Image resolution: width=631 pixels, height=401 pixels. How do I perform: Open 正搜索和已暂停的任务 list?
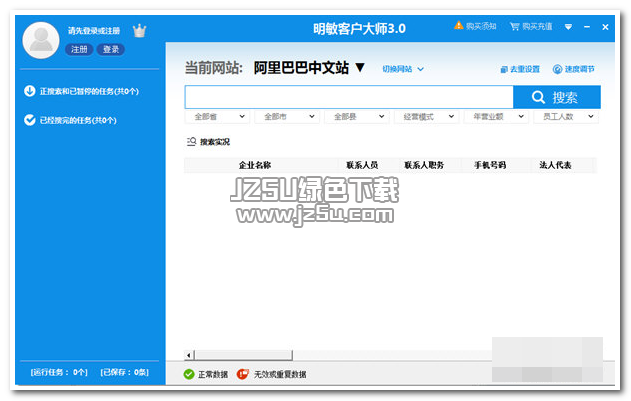[x=89, y=91]
